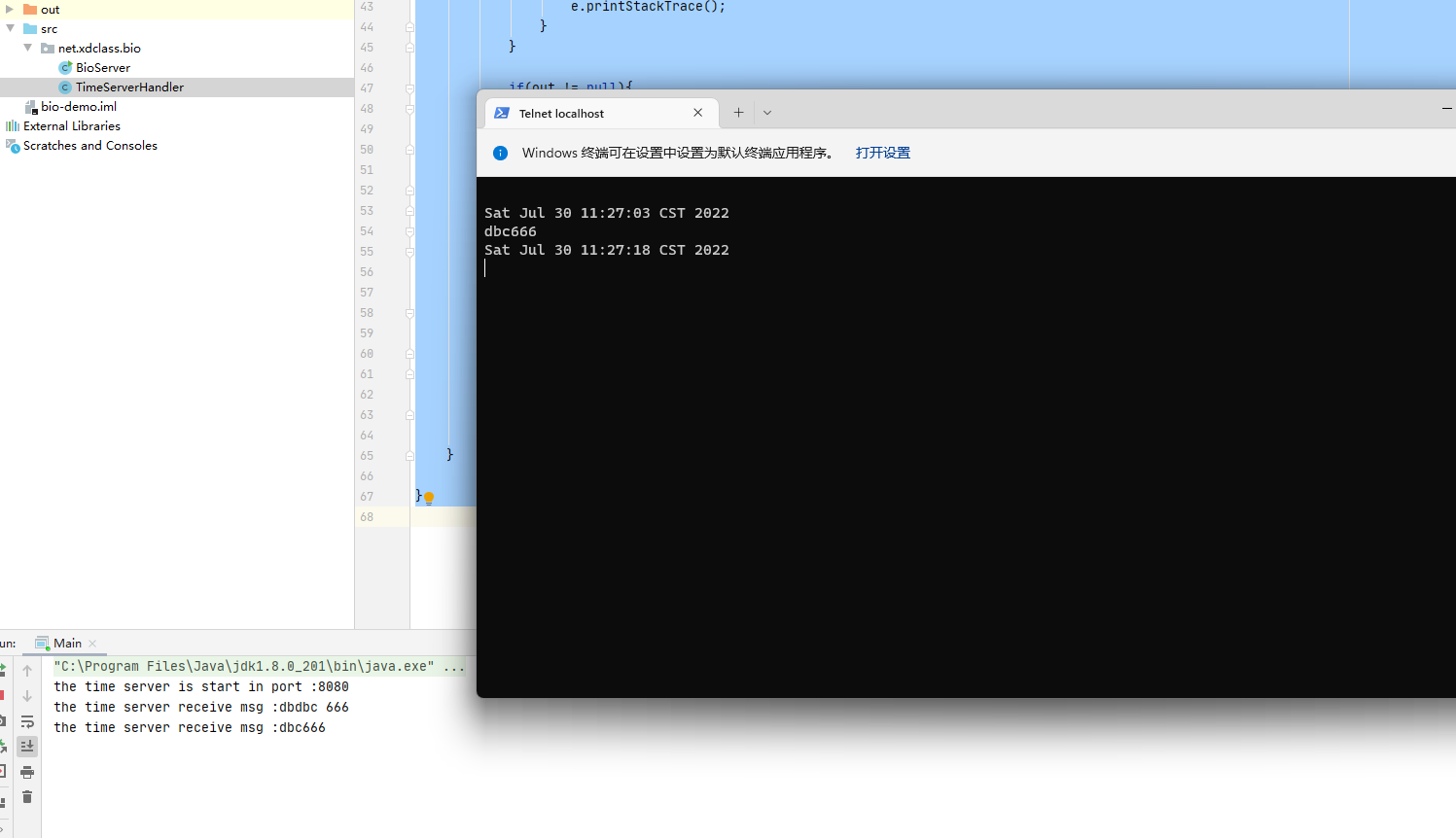
Task: Close the Telnet localhost tab
Action: pos(697,113)
